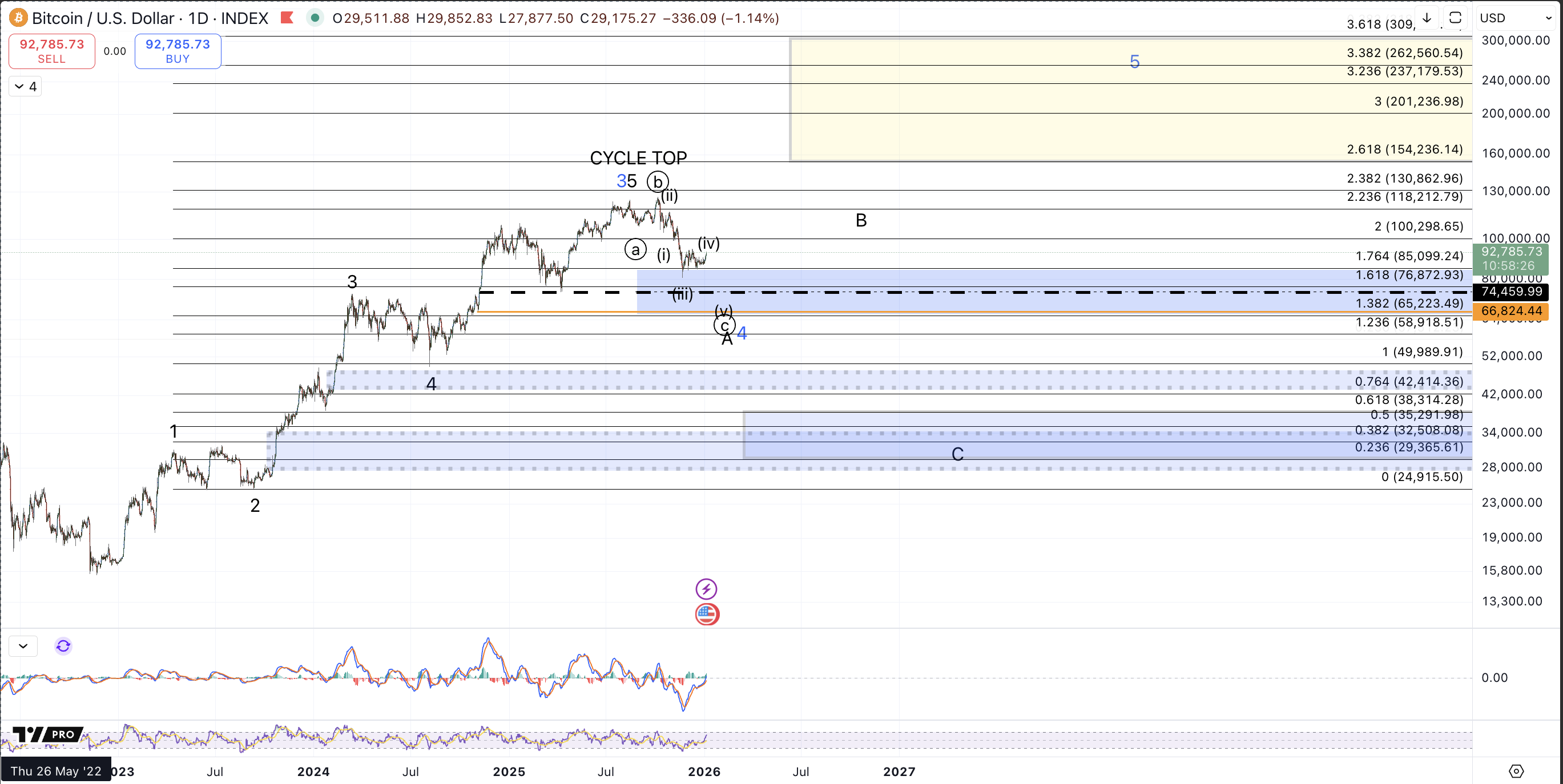
Task: Open chart settings hexagon gear icon
Action: (x=1516, y=771)
